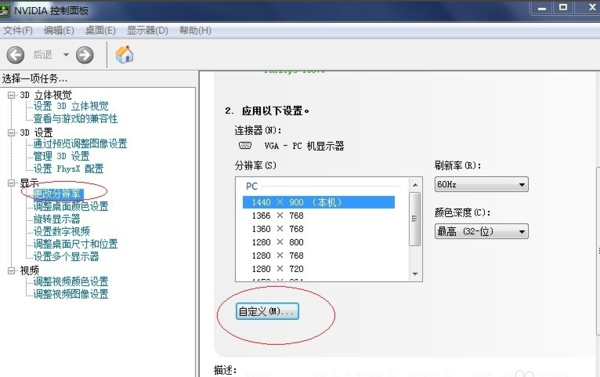The image size is (600, 377).
Task: Click the 自定义(M)... button
Action: pos(267,312)
